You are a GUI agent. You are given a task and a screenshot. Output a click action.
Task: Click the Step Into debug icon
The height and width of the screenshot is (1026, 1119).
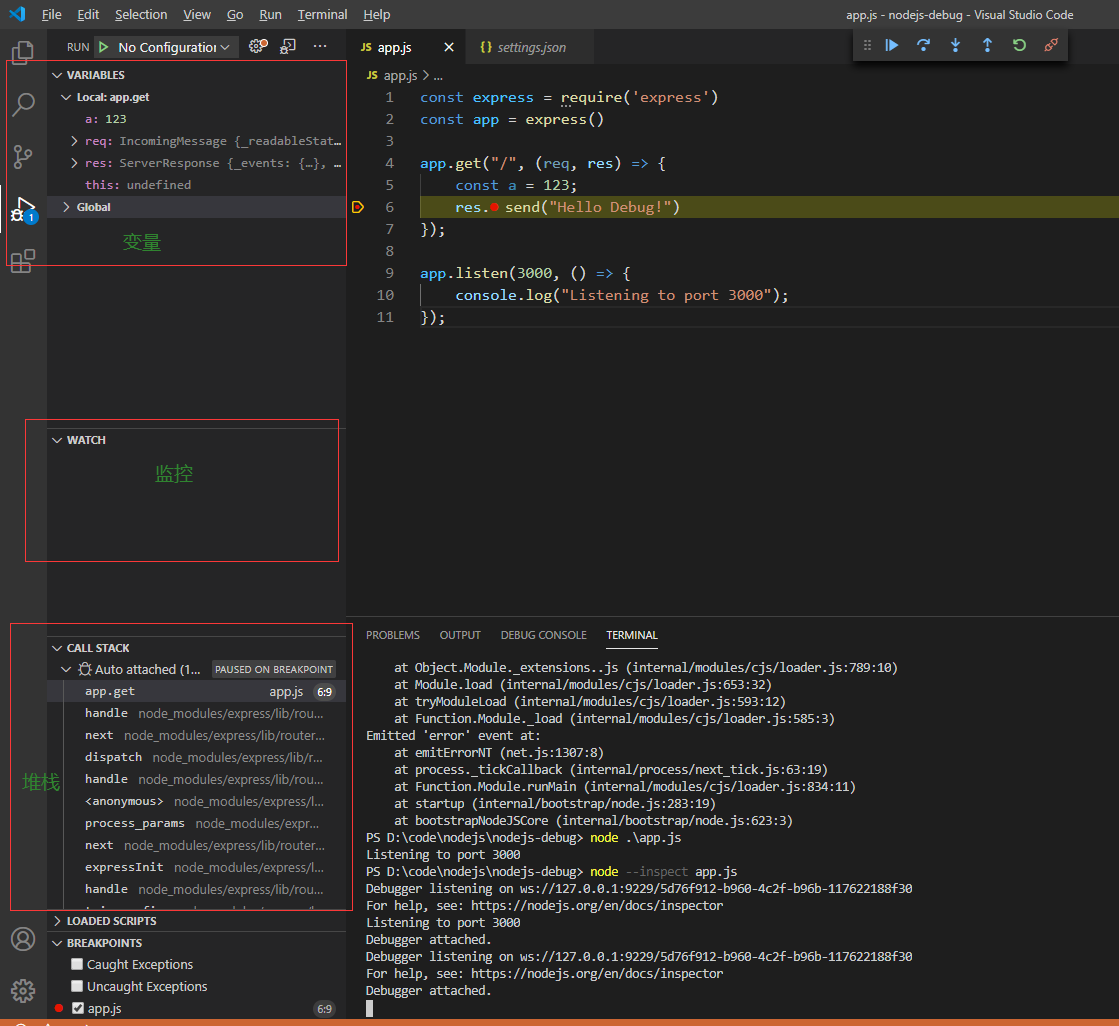coord(956,45)
